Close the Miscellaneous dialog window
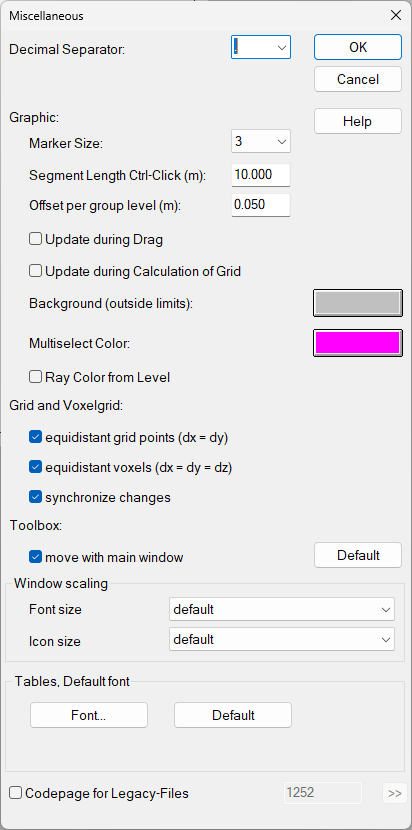 coord(396,15)
